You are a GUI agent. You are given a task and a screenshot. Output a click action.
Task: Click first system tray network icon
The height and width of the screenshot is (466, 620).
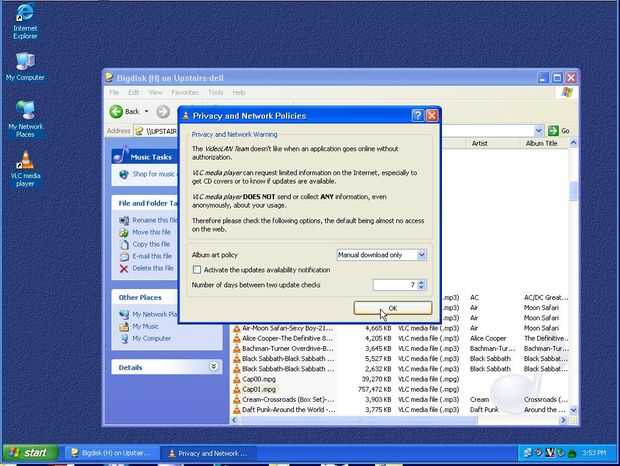(527, 453)
